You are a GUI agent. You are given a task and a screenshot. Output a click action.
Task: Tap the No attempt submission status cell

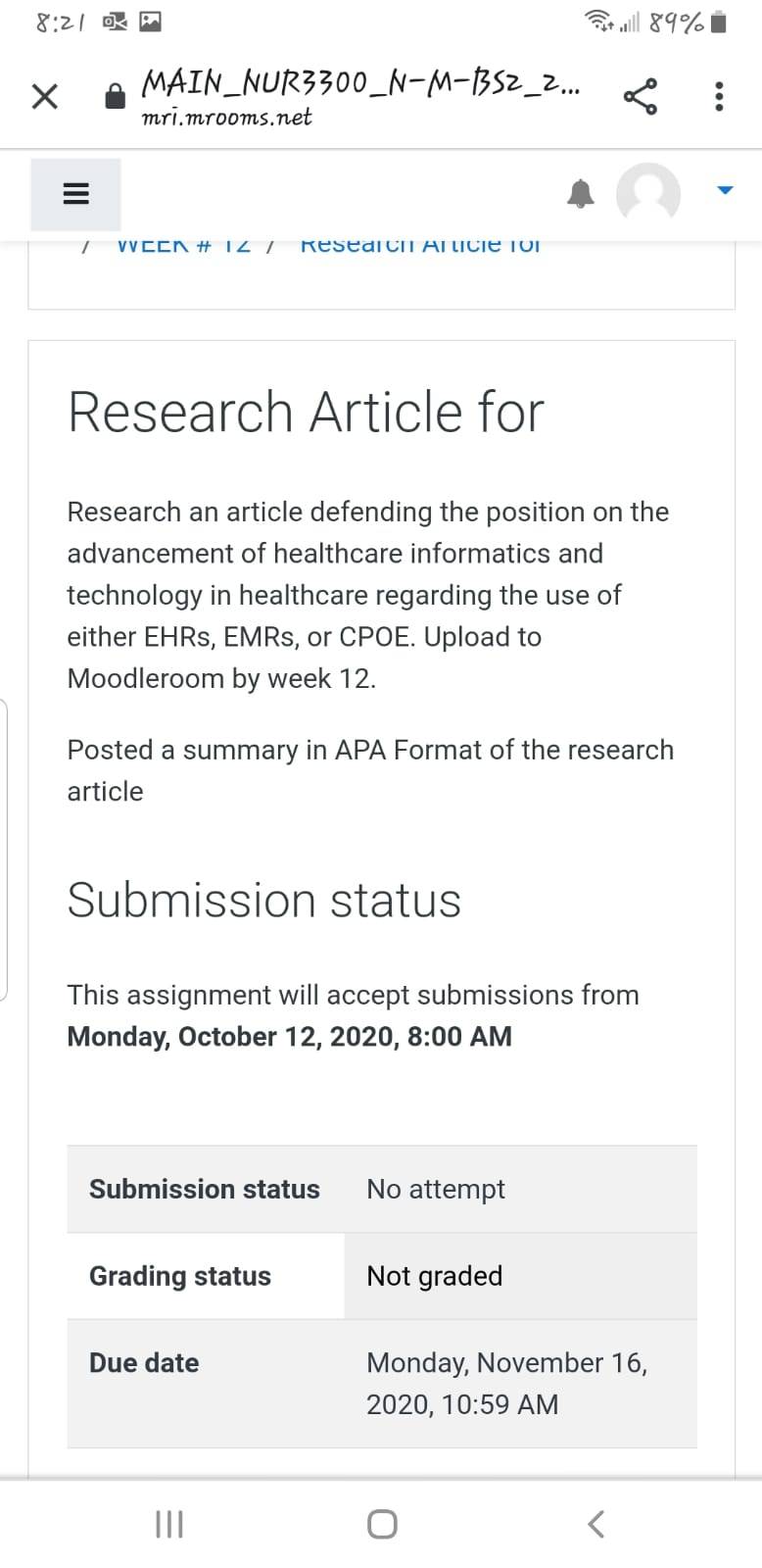tap(521, 1189)
